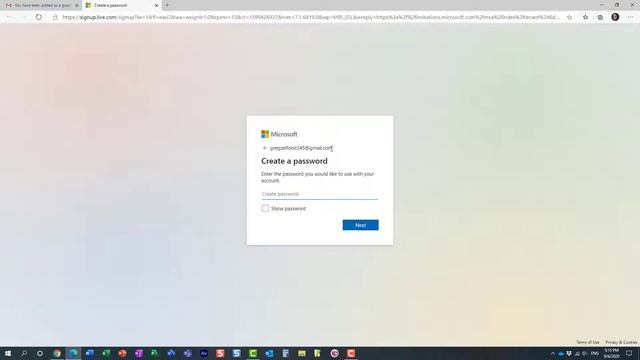Open the blue Snagit editor taskbar icon
640x360 pixels.
coord(237,353)
